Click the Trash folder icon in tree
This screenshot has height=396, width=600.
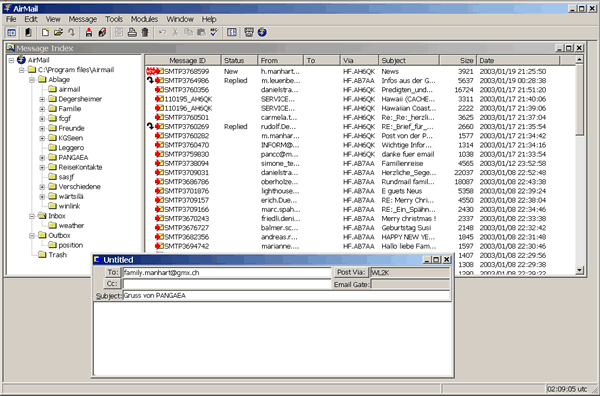(x=42, y=255)
